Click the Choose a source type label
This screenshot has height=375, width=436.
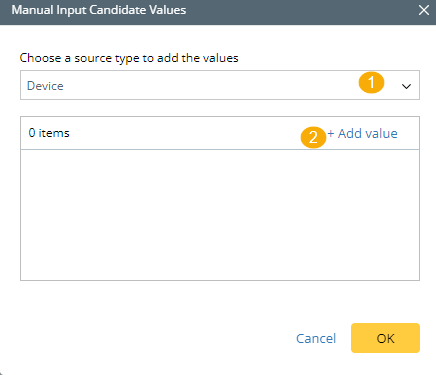coord(129,58)
